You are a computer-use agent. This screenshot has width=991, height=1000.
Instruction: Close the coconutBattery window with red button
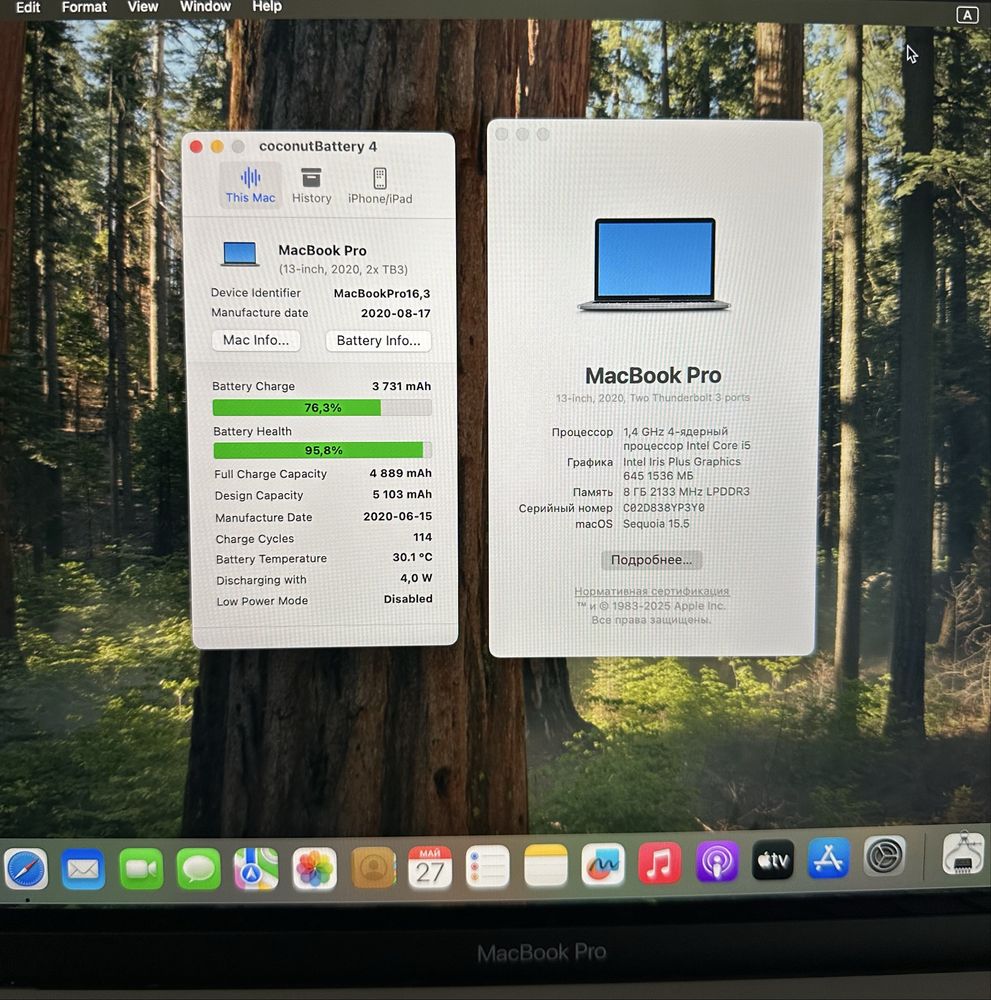point(196,147)
